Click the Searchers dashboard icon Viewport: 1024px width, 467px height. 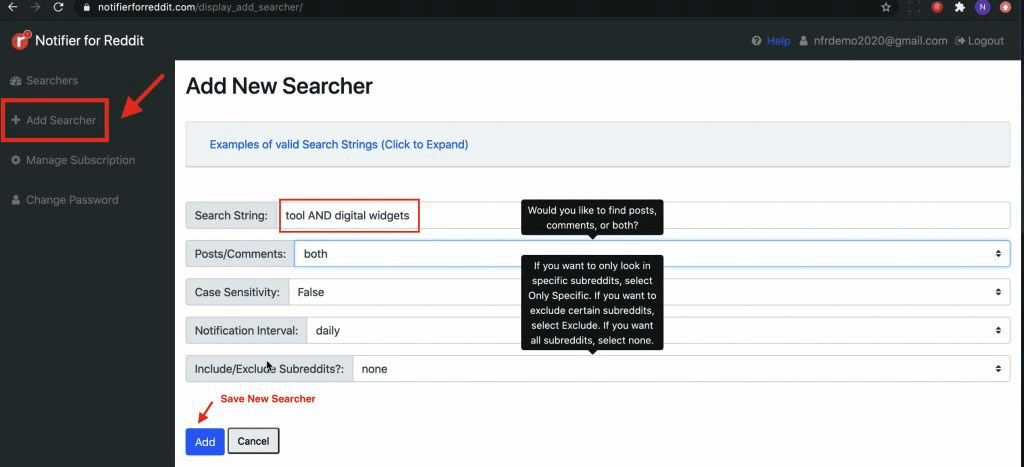click(x=16, y=80)
